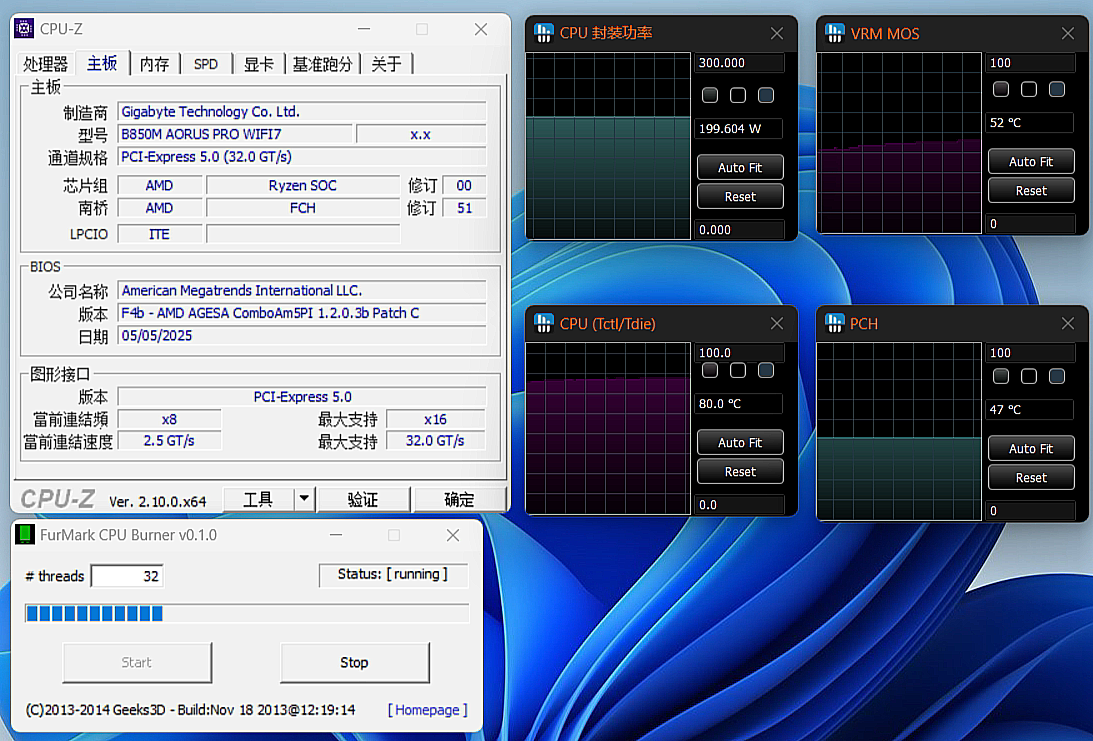1093x741 pixels.
Task: Click the CPU-Z logo icon in the title bar
Action: pos(26,29)
